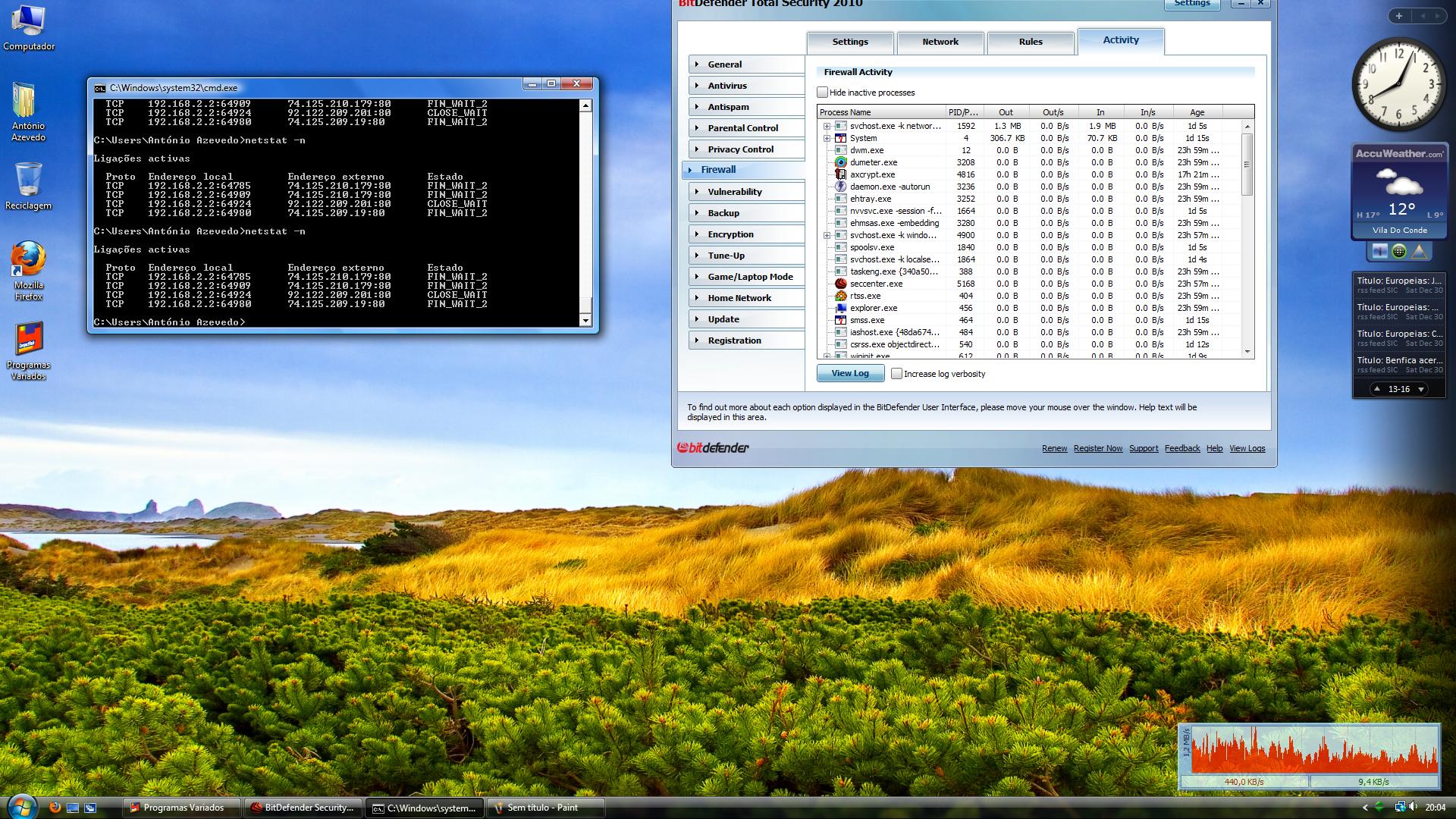Click the globe icon under the weather gadget

click(x=1399, y=251)
